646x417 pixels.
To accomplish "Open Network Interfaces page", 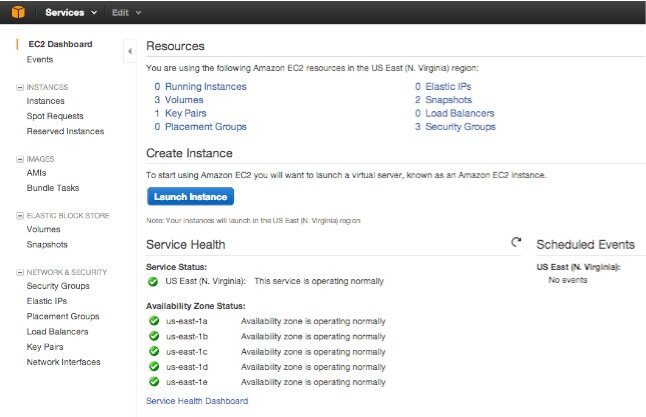I will pyautogui.click(x=63, y=362).
